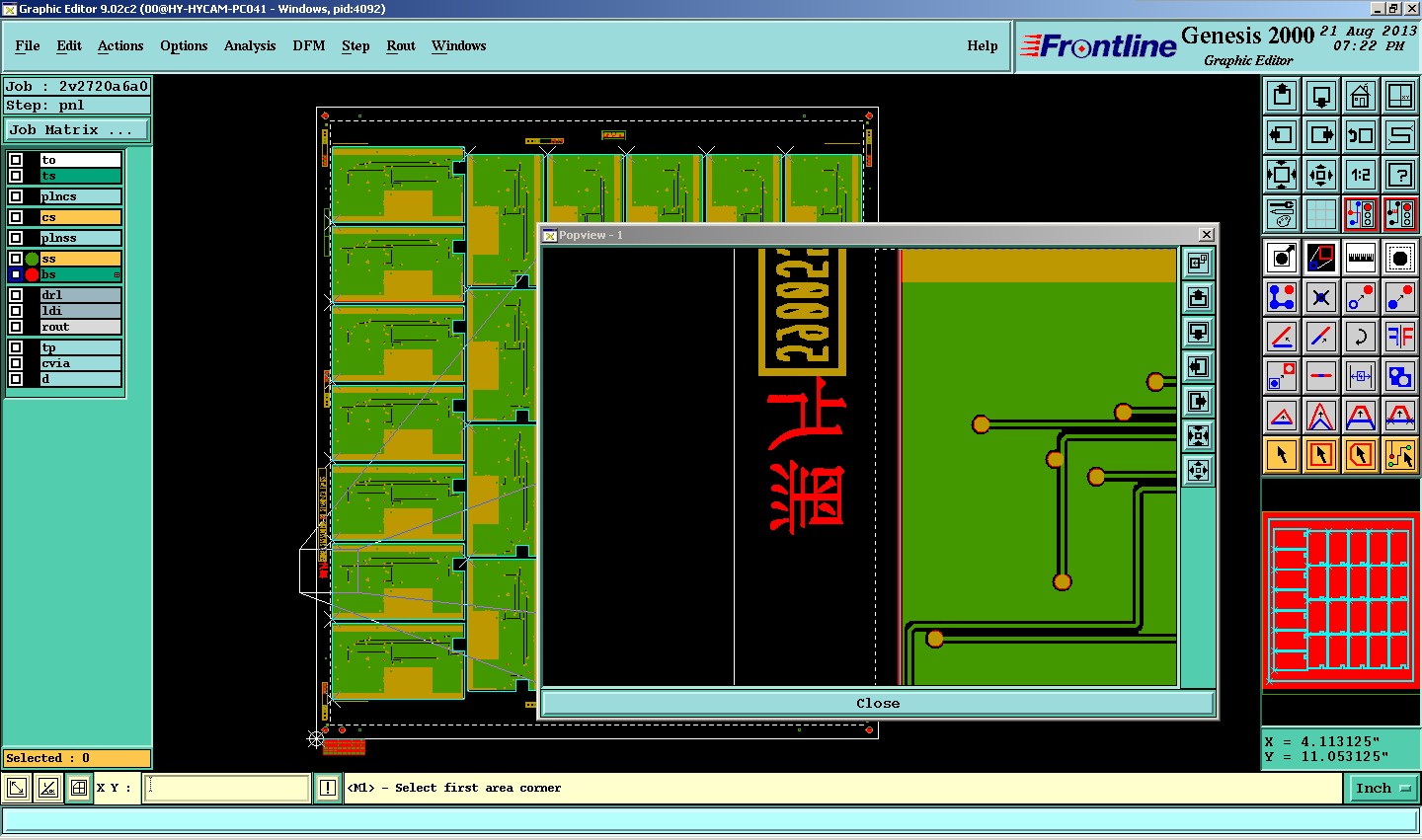Click the grid display icon
The image size is (1422, 840).
pos(1320,214)
